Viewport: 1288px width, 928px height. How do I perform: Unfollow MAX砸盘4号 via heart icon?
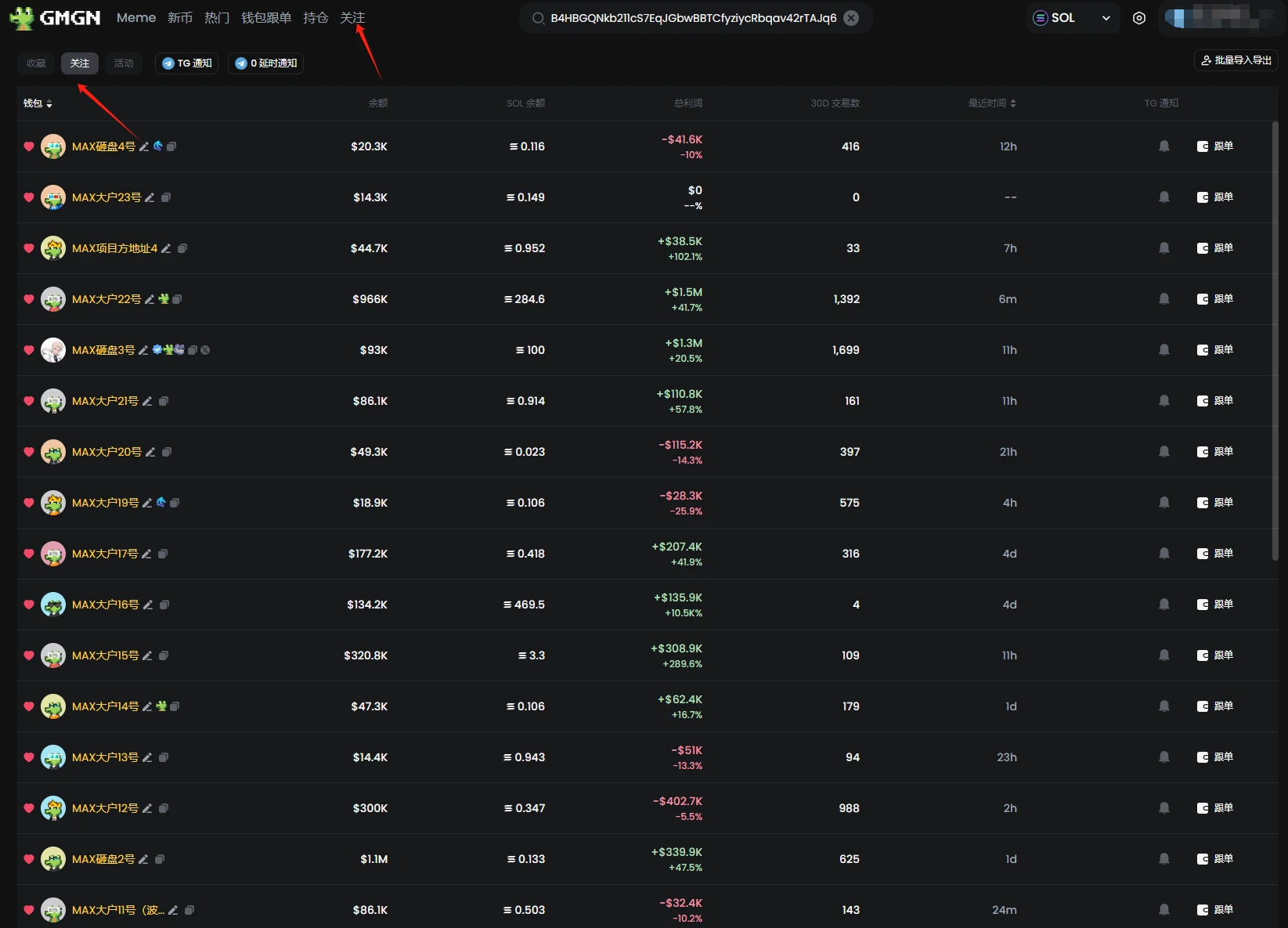coord(29,146)
